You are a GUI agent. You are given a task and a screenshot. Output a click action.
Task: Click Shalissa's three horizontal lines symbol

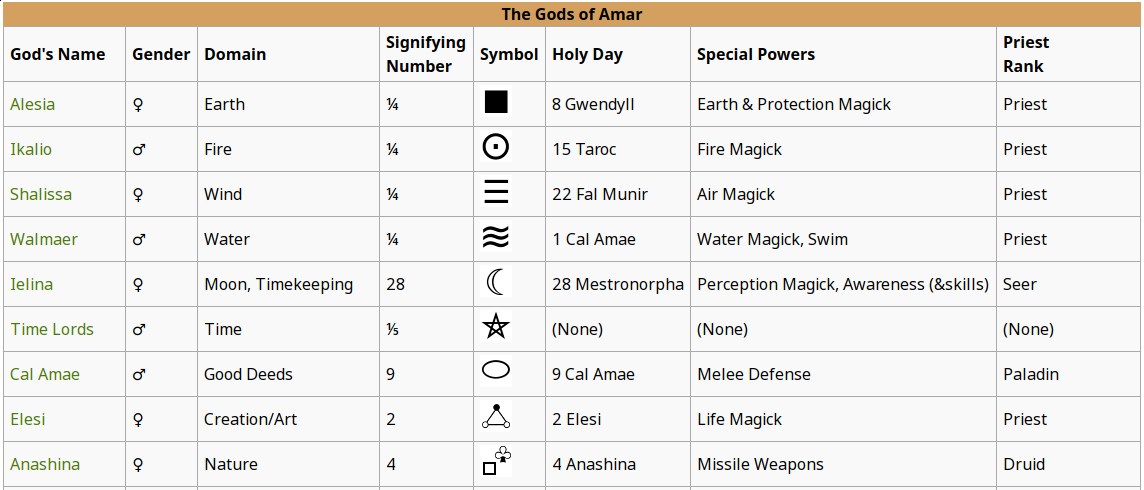[x=496, y=193]
